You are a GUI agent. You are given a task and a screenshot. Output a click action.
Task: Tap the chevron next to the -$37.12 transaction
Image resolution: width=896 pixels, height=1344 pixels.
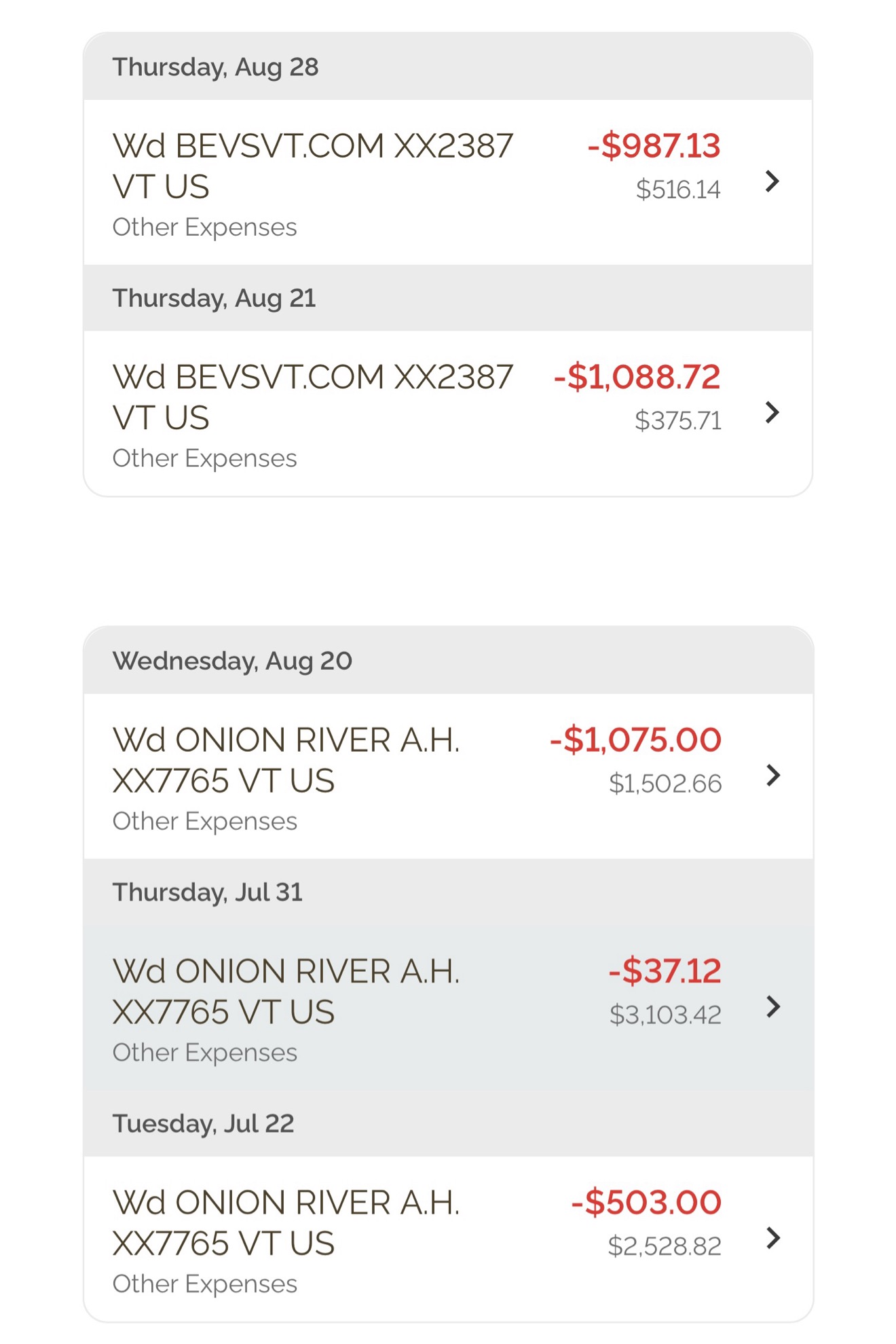(x=772, y=1006)
